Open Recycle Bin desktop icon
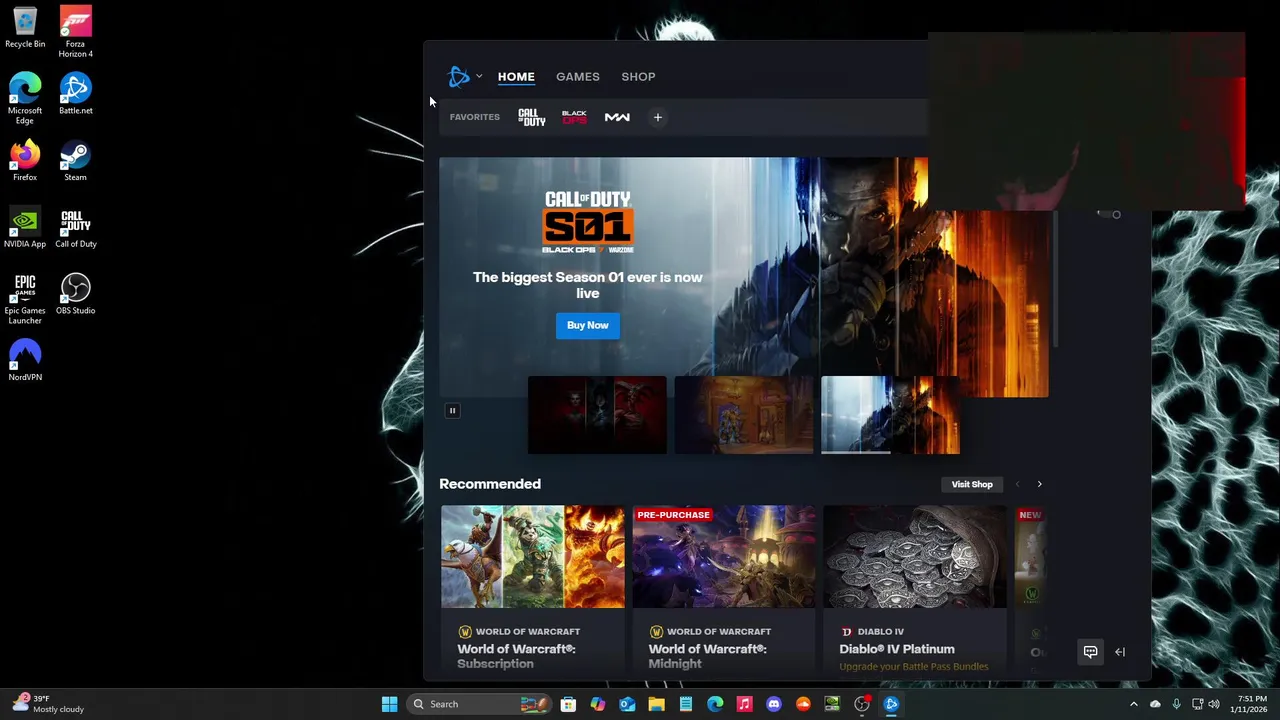This screenshot has width=1280, height=720. pos(25,28)
